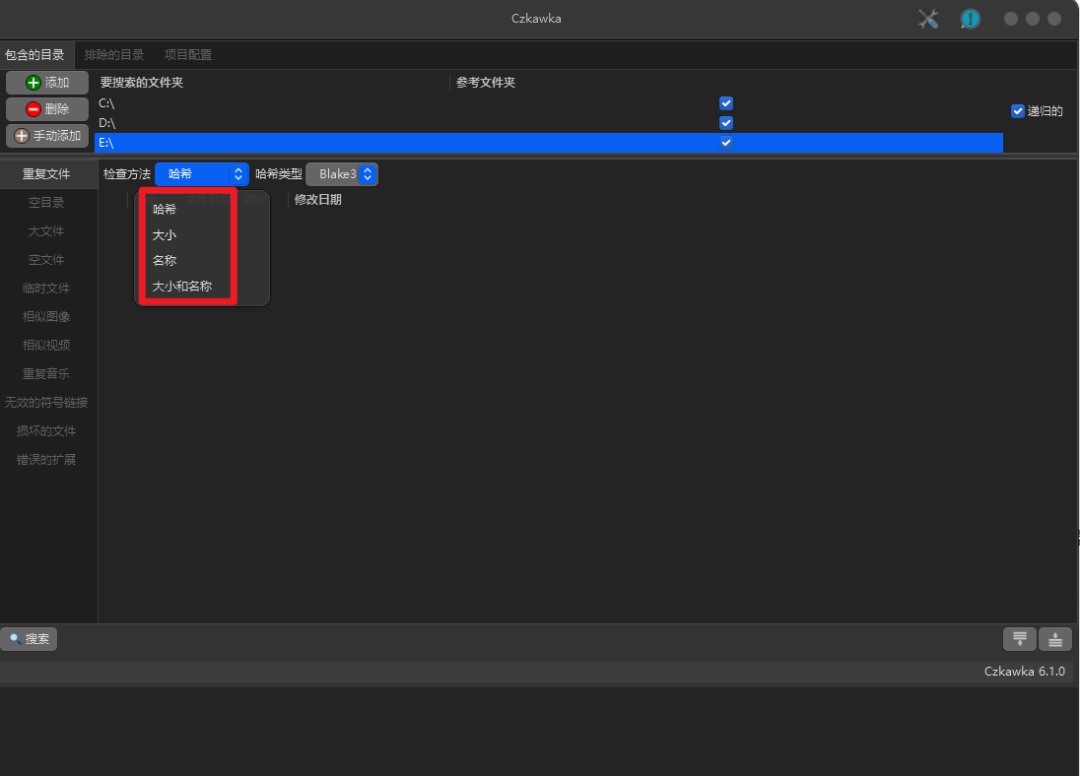1080x776 pixels.
Task: Click the second bottom-right panel toggle icon
Action: click(1055, 639)
